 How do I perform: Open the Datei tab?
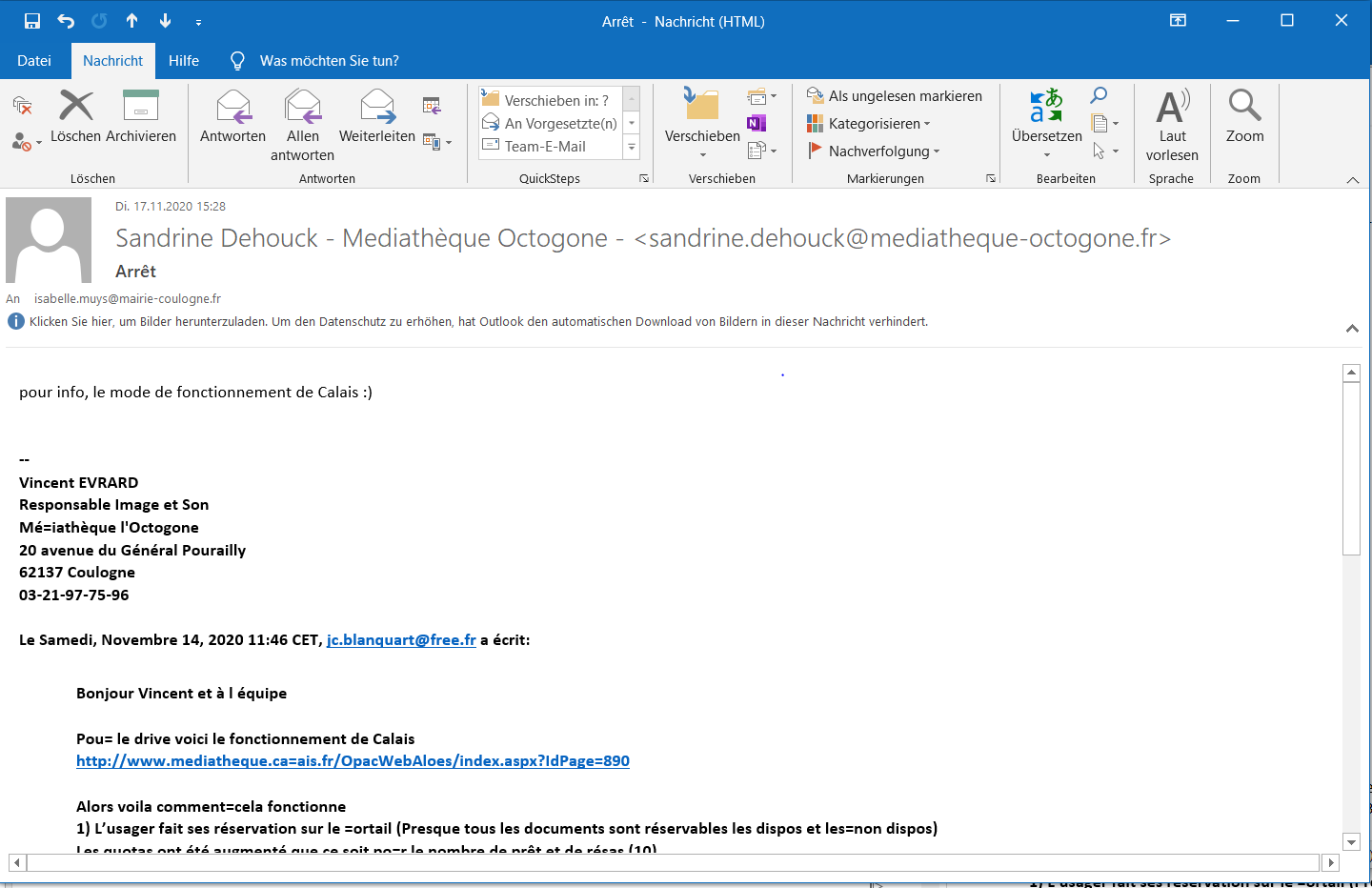(34, 61)
